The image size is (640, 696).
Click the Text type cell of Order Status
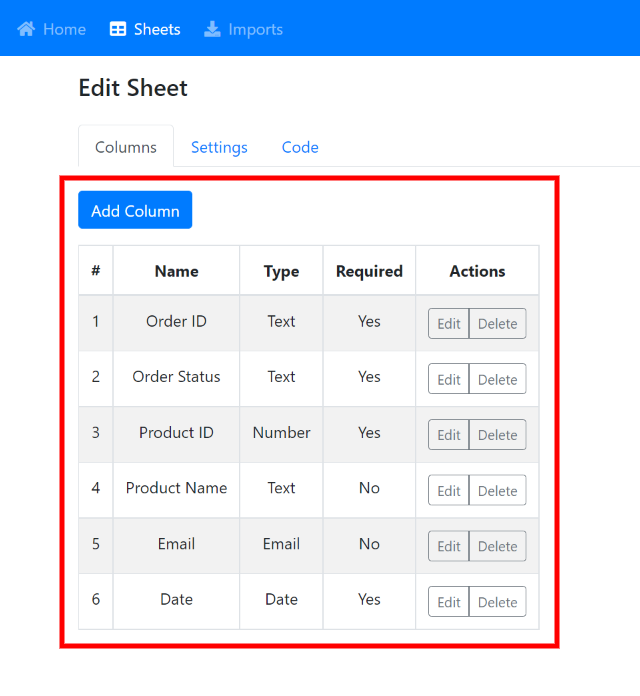tap(281, 377)
